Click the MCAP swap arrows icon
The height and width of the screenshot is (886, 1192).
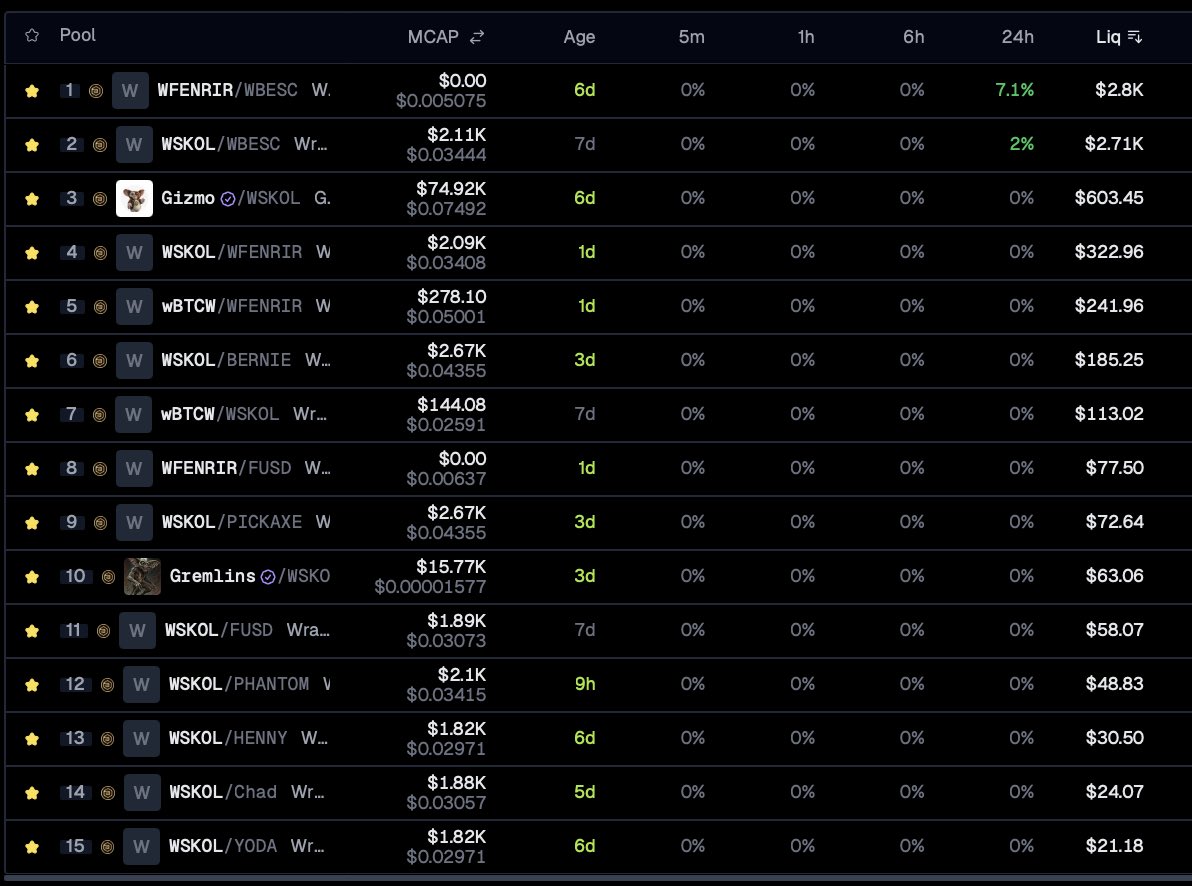coord(477,37)
